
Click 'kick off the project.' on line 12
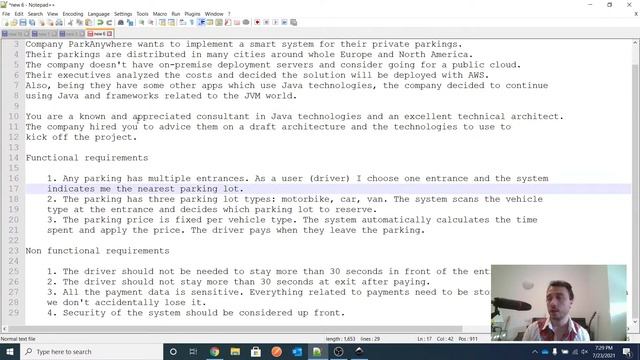click(81, 137)
